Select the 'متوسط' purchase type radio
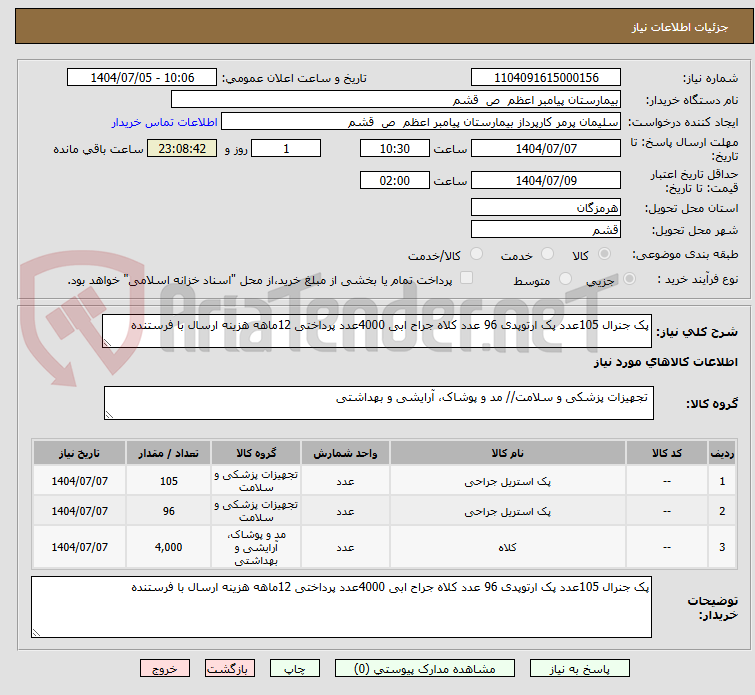This screenshot has height=695, width=755. [x=567, y=280]
